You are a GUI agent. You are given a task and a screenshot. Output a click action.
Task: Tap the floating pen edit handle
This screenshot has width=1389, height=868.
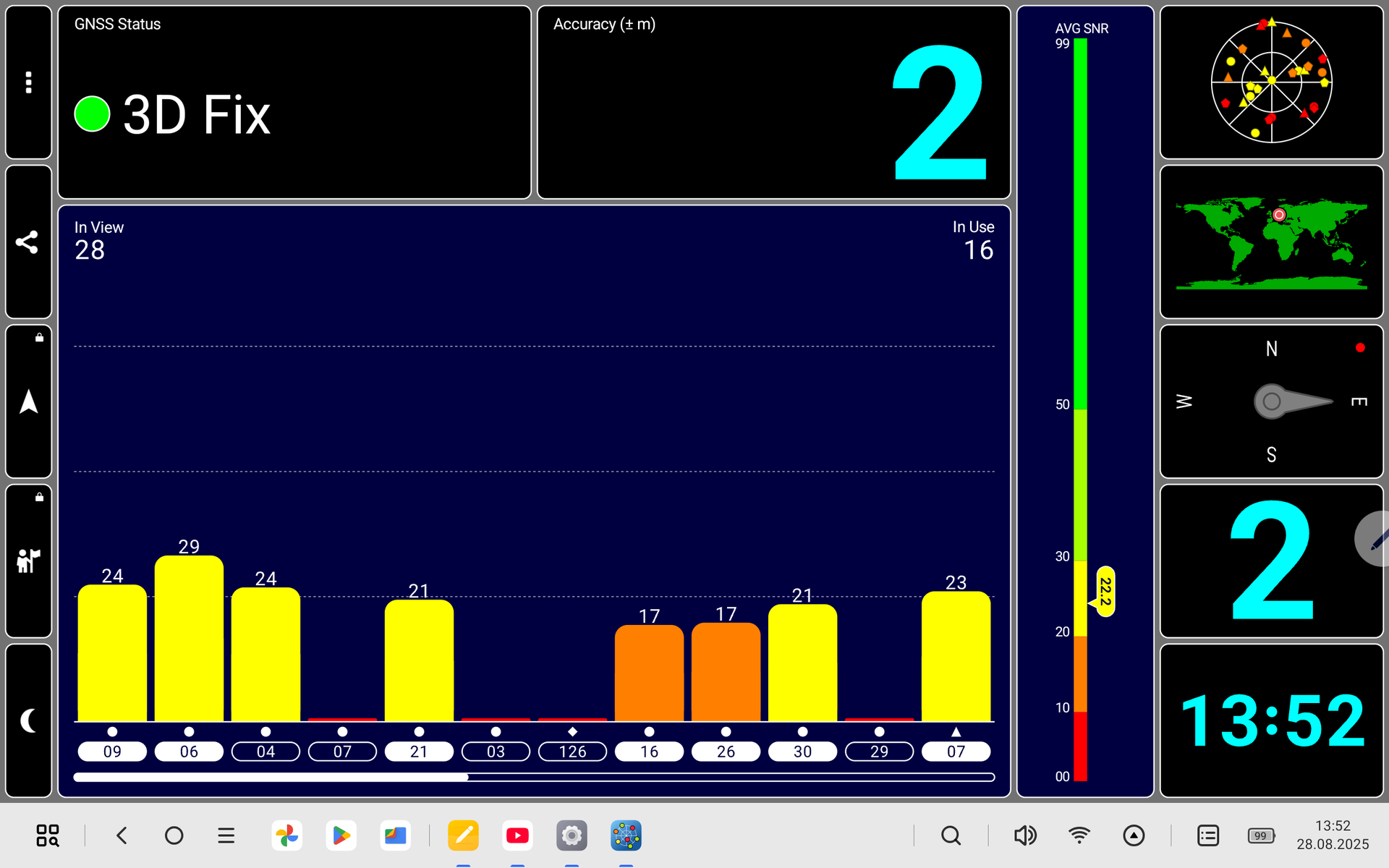[1375, 539]
